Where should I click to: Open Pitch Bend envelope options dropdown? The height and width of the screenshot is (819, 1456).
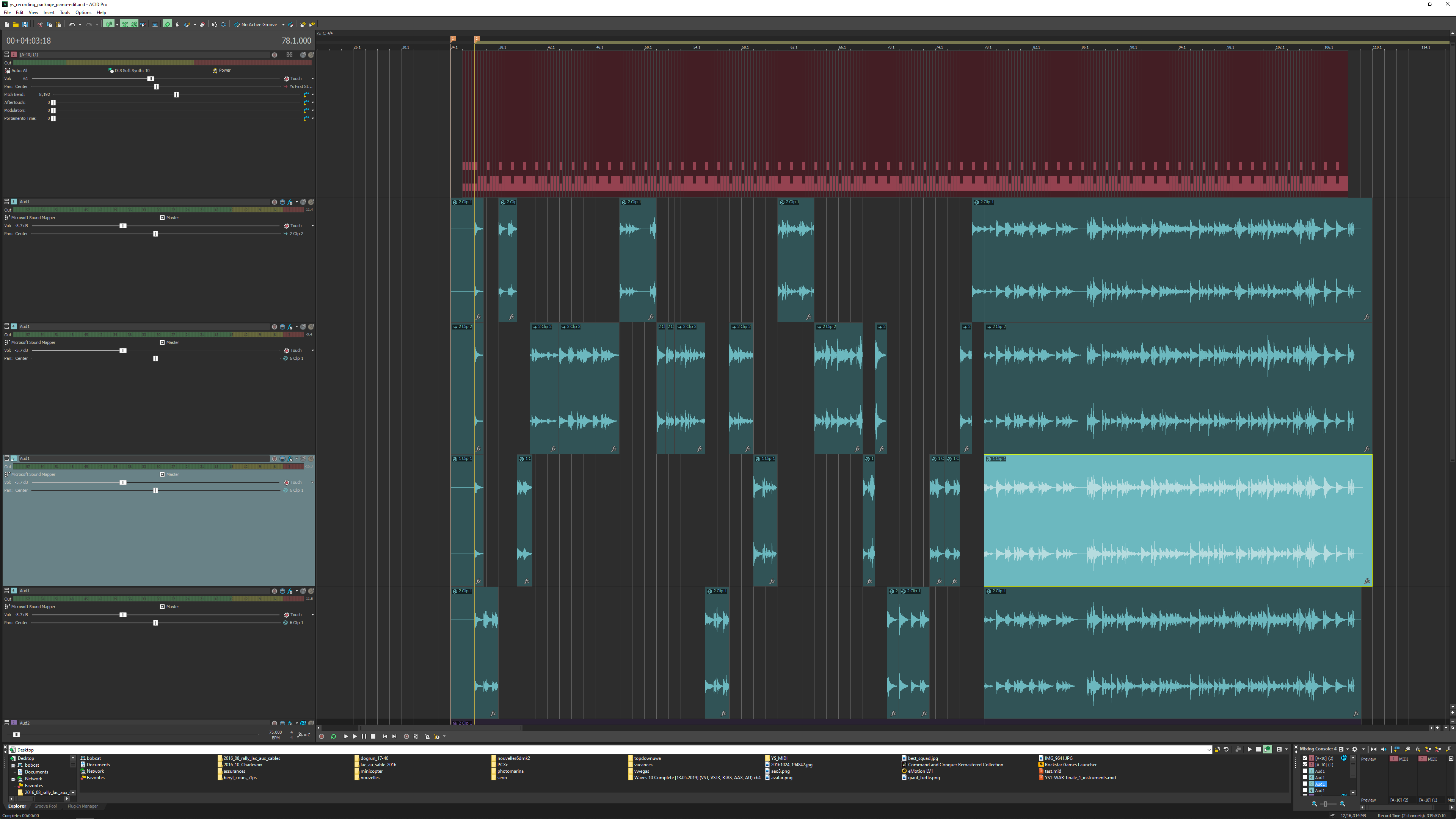pyautogui.click(x=312, y=94)
